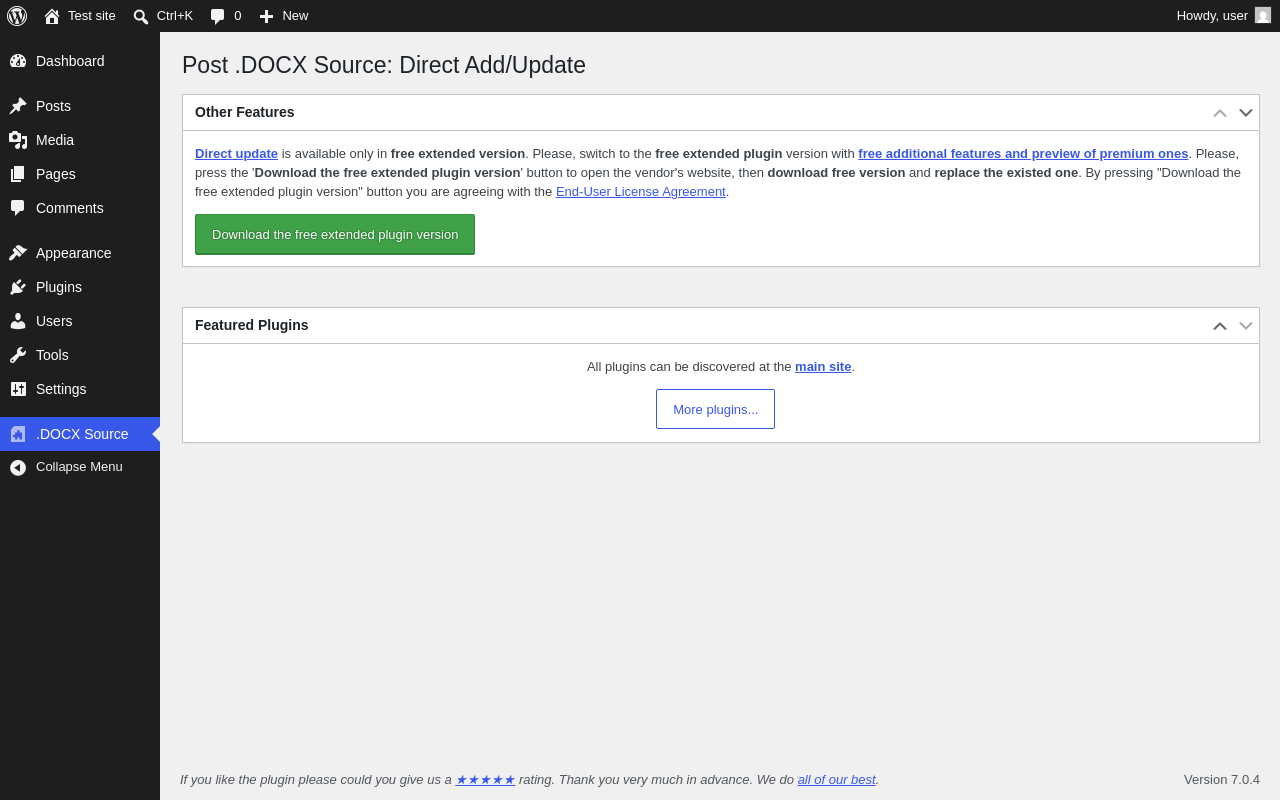Viewport: 1280px width, 800px height.
Task: Open the Settings menu item
Action: (x=80, y=389)
